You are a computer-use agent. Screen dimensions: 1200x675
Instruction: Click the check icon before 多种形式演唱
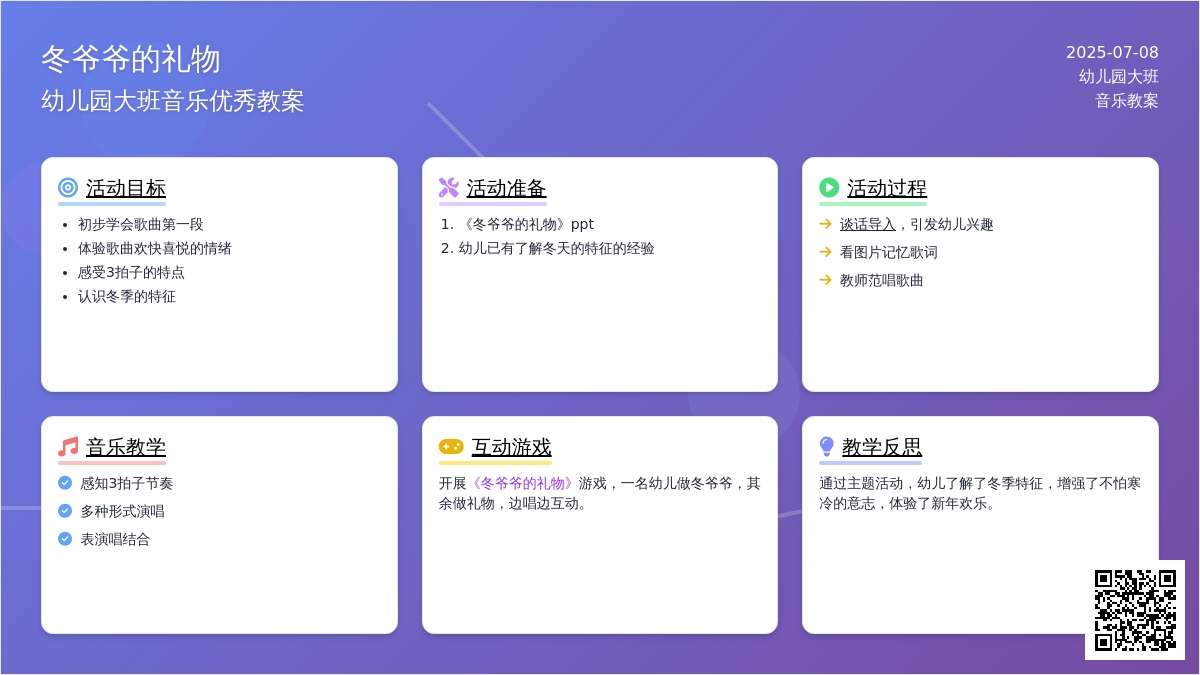tap(65, 511)
